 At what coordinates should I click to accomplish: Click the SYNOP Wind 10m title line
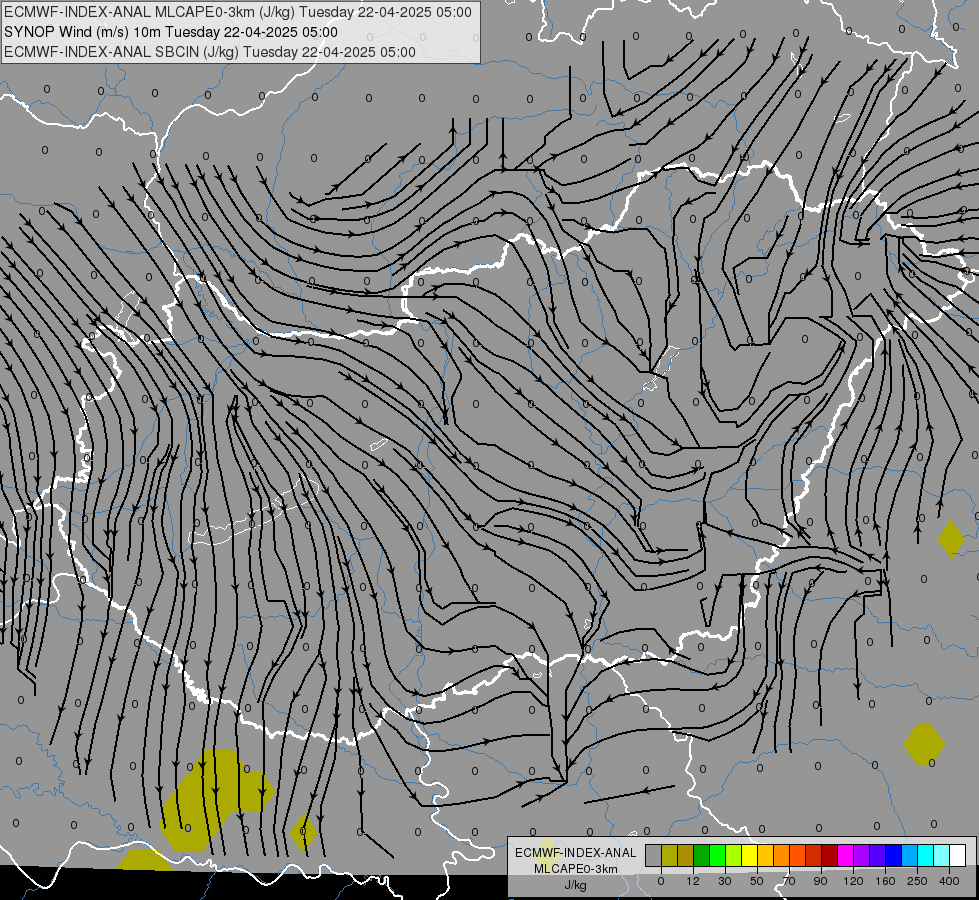pos(170,32)
